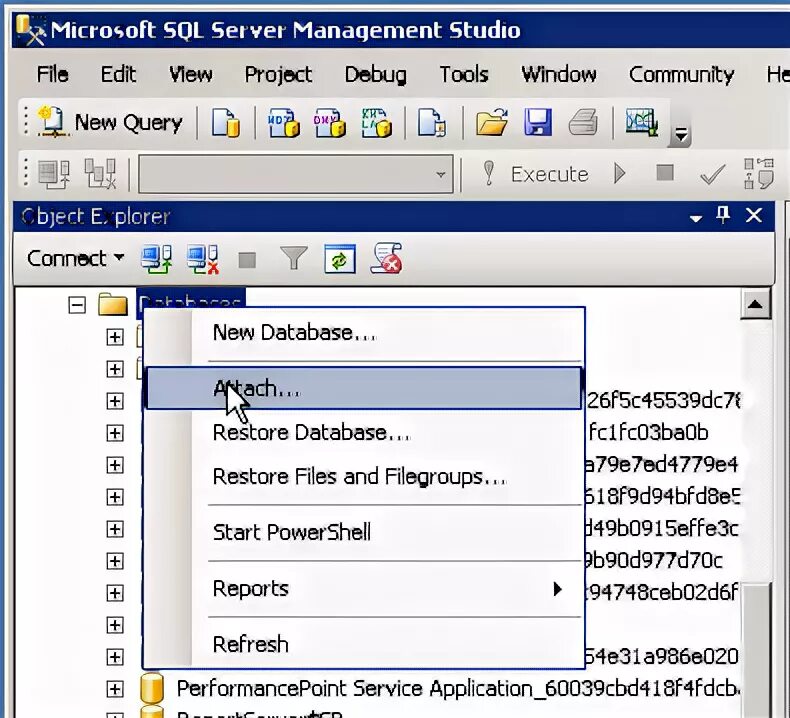790x718 pixels.
Task: Expand the tree node beside 26f5c45539dc
Action: point(115,401)
